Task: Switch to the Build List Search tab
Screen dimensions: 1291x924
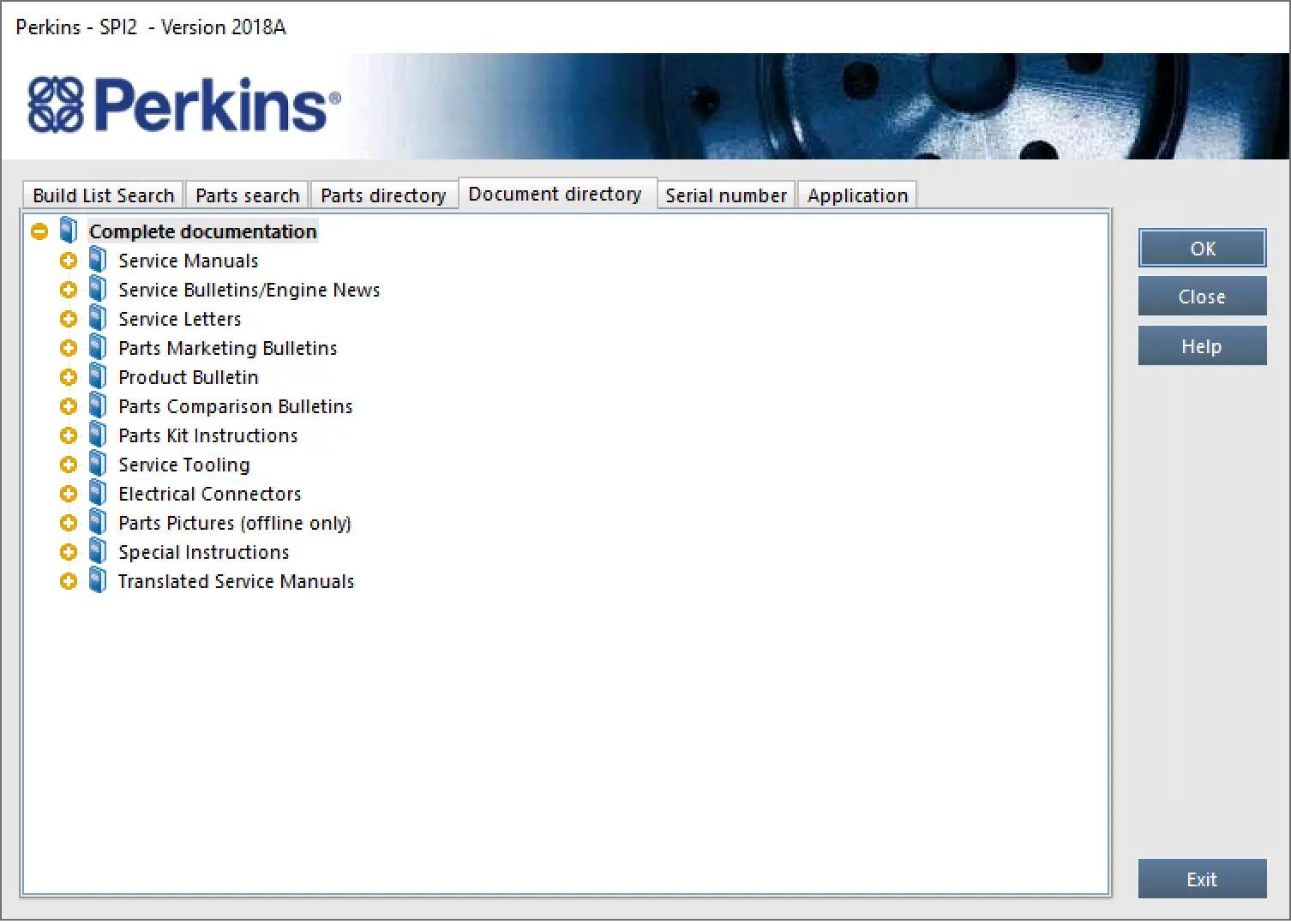Action: point(103,195)
